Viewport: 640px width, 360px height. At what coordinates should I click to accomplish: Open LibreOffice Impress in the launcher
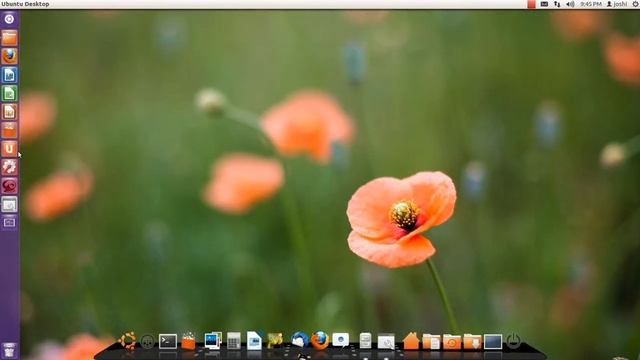coord(9,111)
